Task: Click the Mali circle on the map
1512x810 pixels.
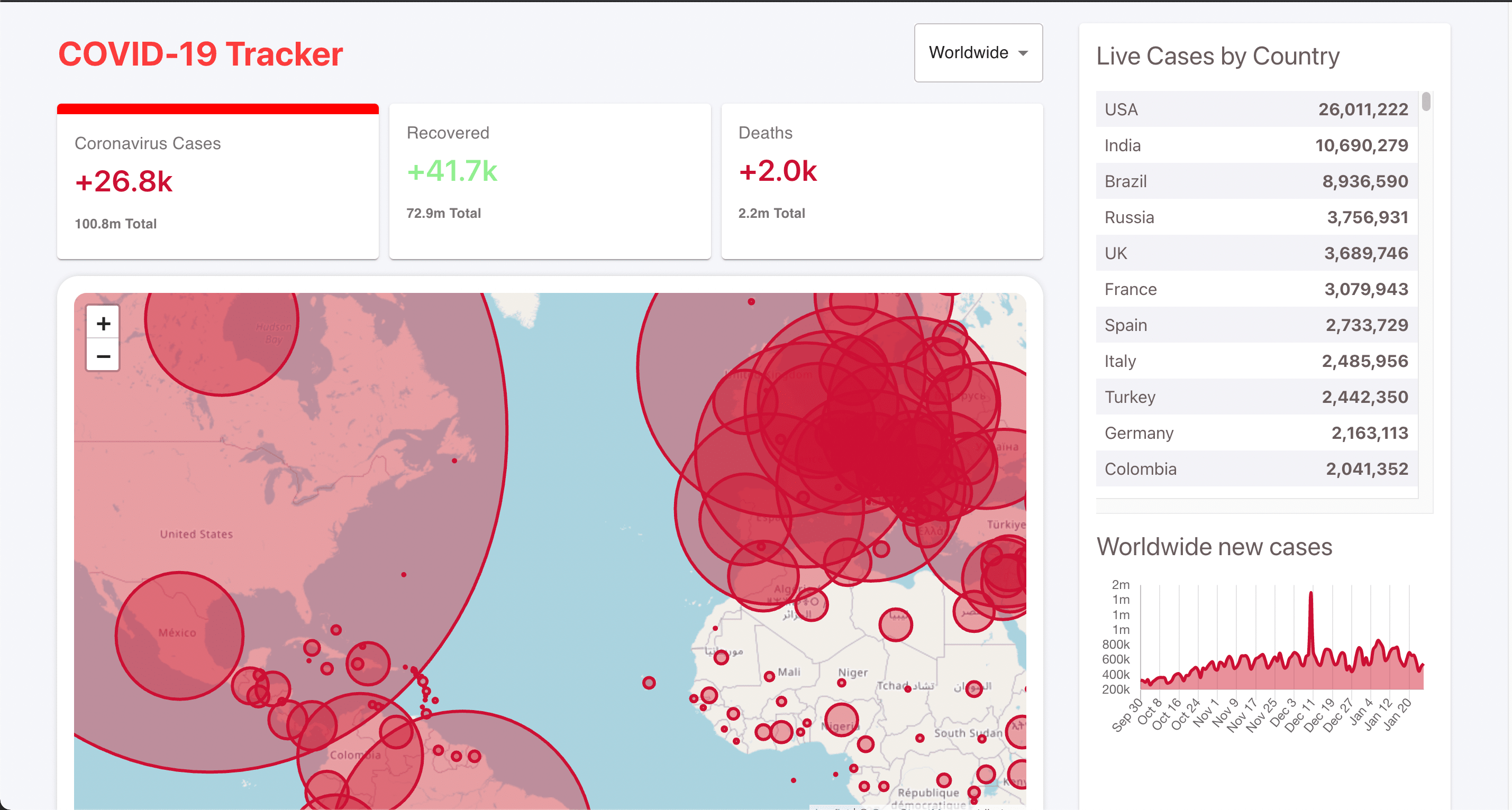Action: (769, 677)
